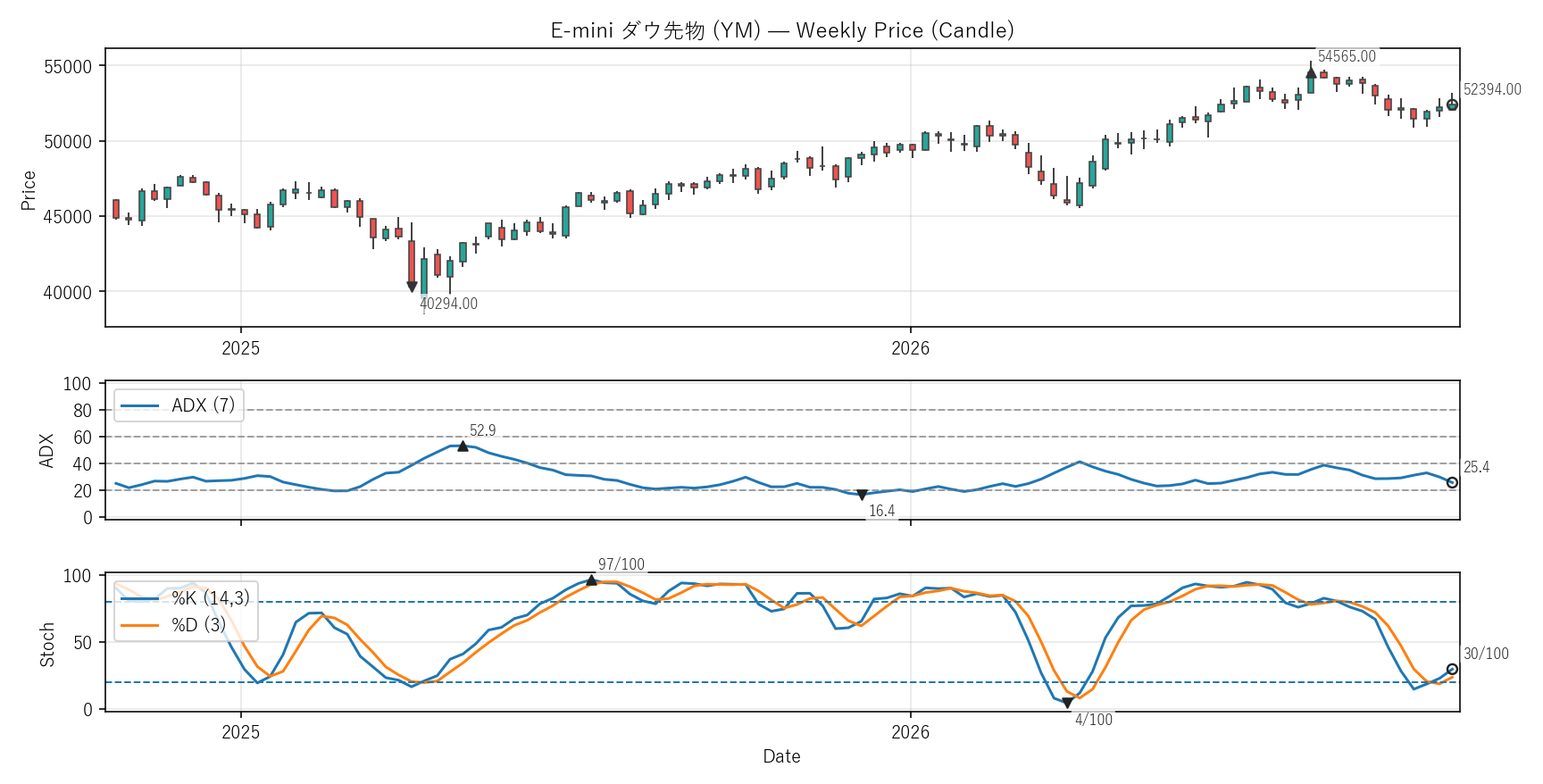Click the blue line sample in ADX legend
The width and height of the screenshot is (1543, 784).
click(139, 406)
